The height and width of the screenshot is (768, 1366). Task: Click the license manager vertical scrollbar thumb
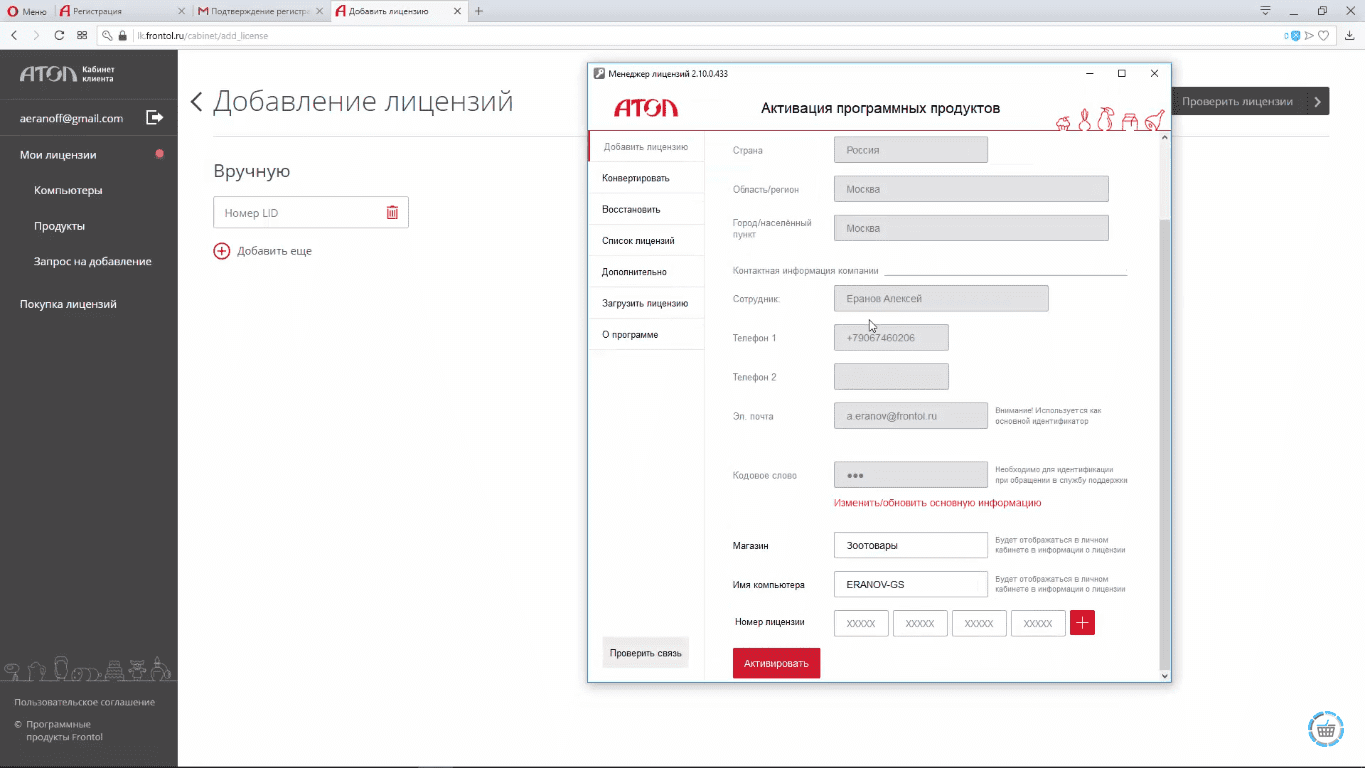tap(1164, 445)
